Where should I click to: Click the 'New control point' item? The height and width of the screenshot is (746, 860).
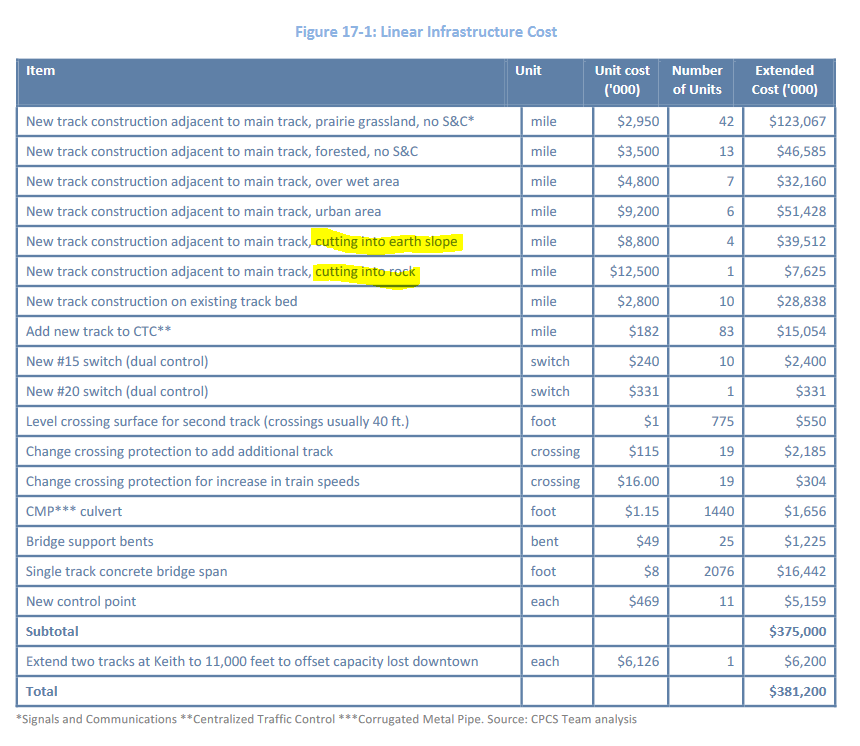pyautogui.click(x=81, y=601)
